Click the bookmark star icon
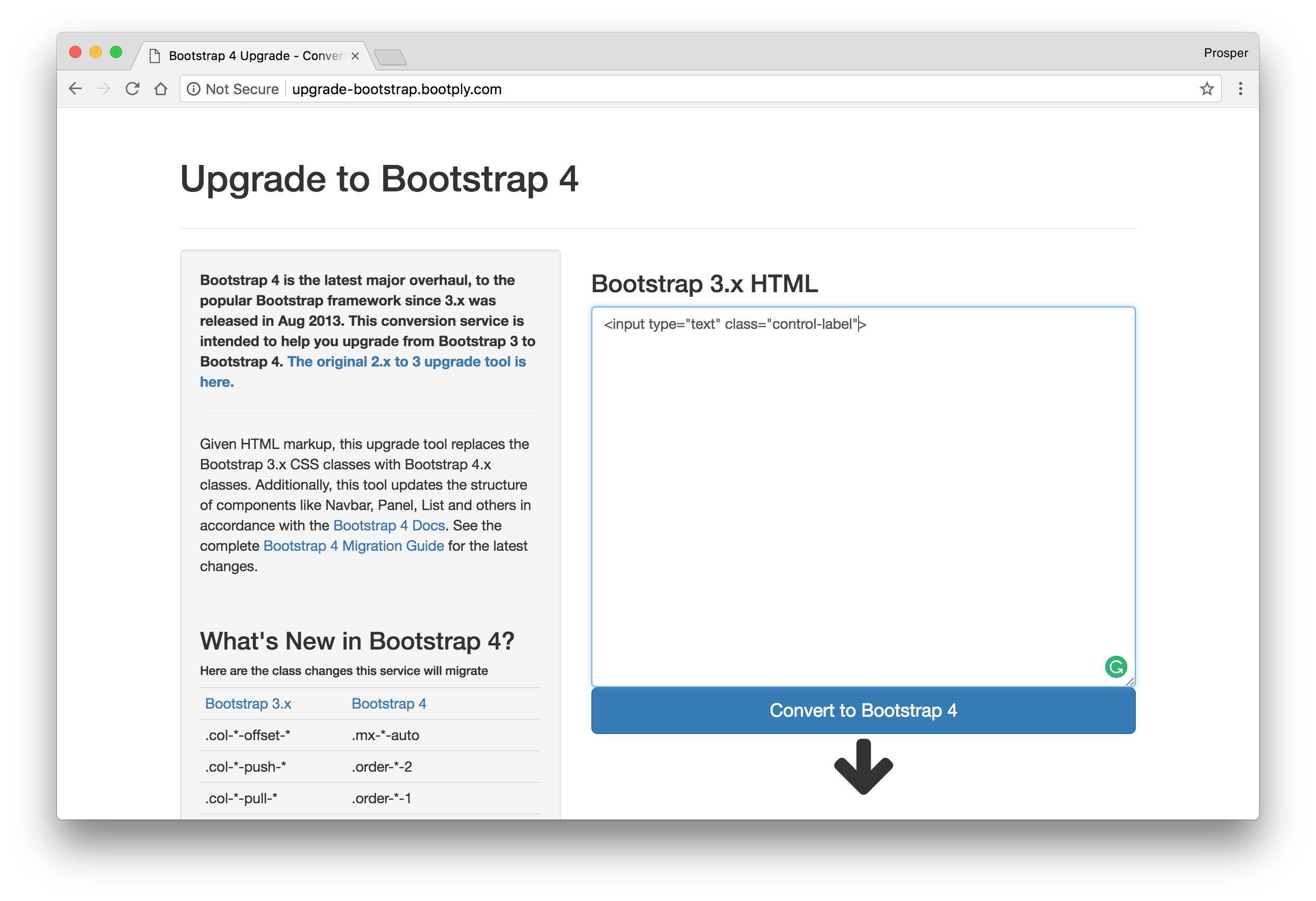1316x901 pixels. (1207, 89)
